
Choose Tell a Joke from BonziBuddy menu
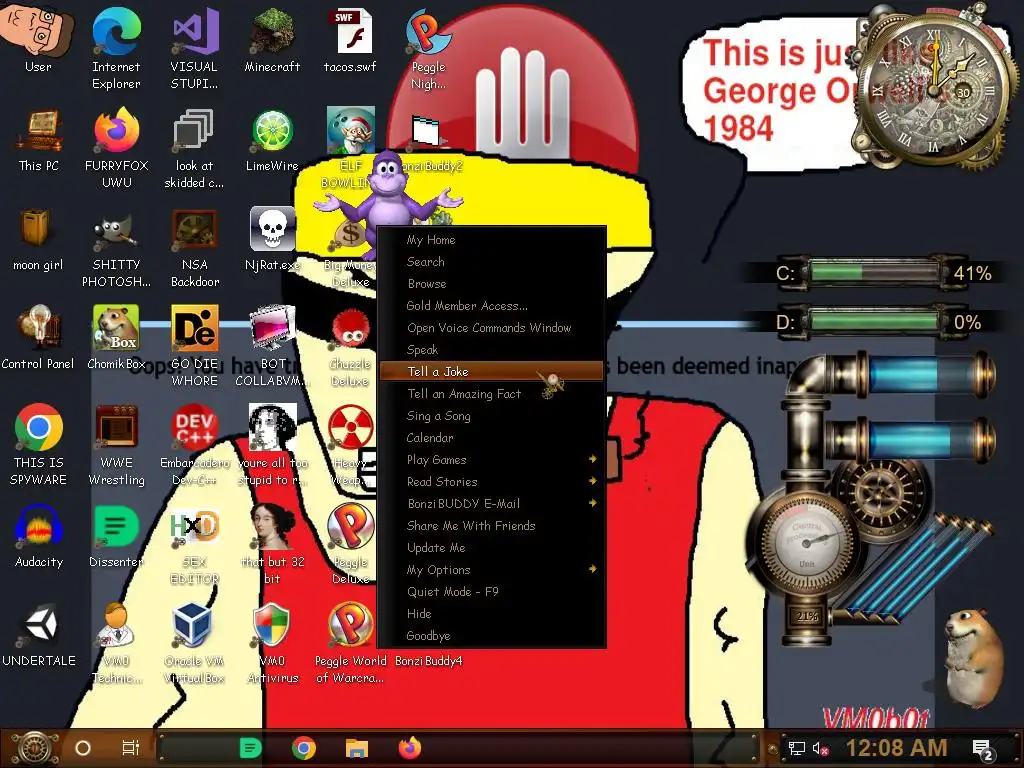point(491,372)
